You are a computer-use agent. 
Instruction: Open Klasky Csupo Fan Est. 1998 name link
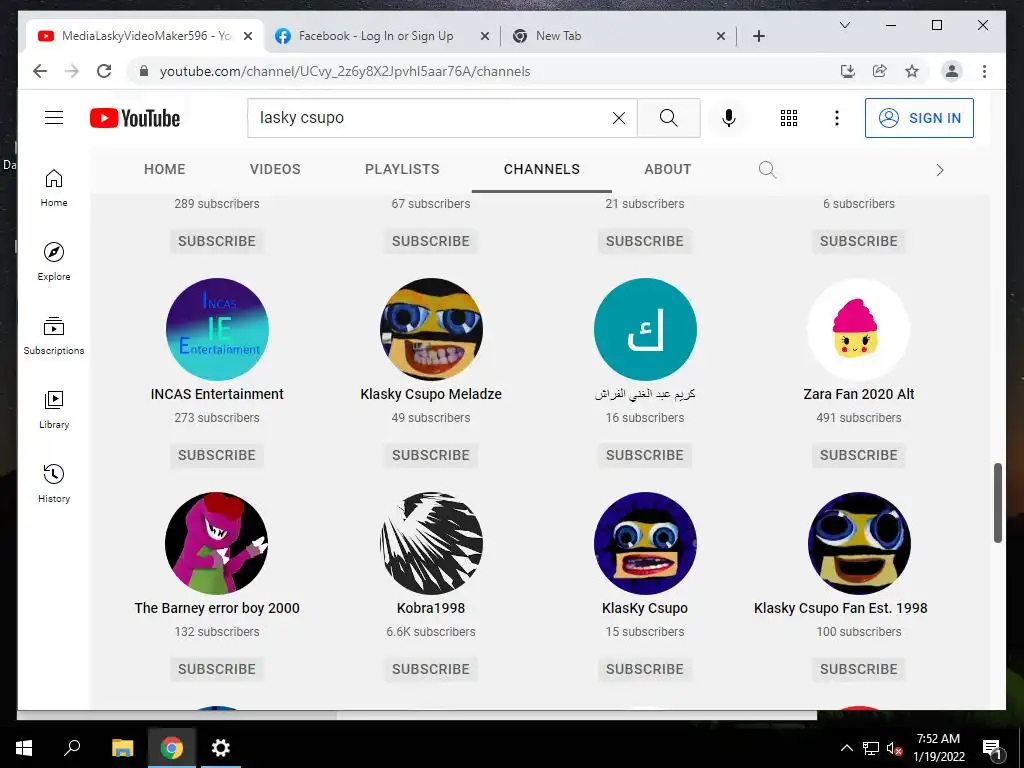coord(840,608)
